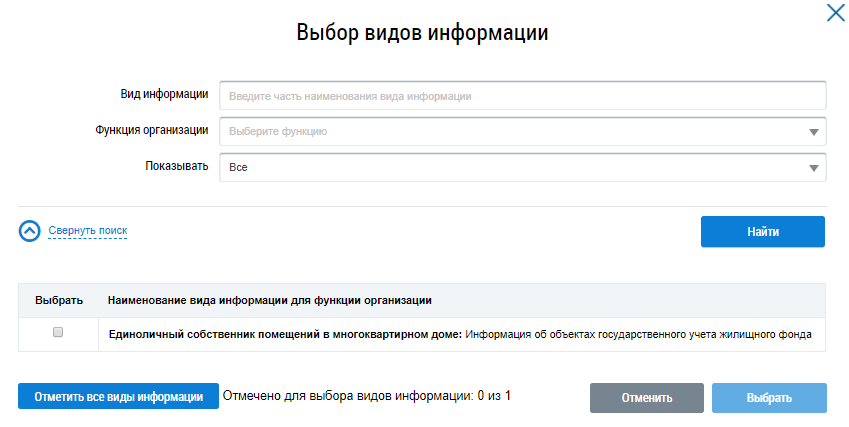Close the information type selection dialog
The image size is (849, 427).
point(835,13)
